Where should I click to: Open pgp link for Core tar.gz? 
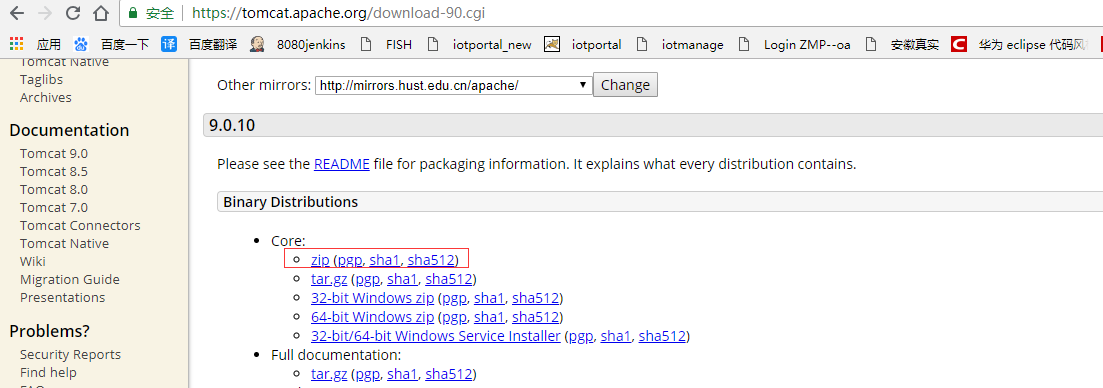[368, 279]
